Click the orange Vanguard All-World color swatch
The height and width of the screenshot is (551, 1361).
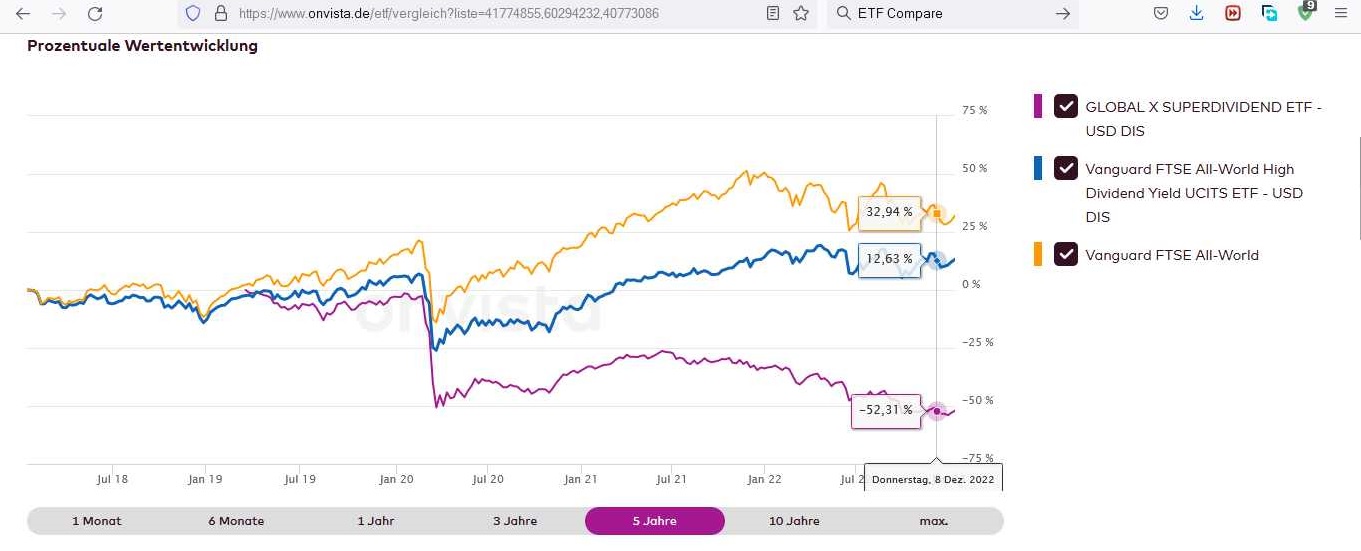(1038, 254)
